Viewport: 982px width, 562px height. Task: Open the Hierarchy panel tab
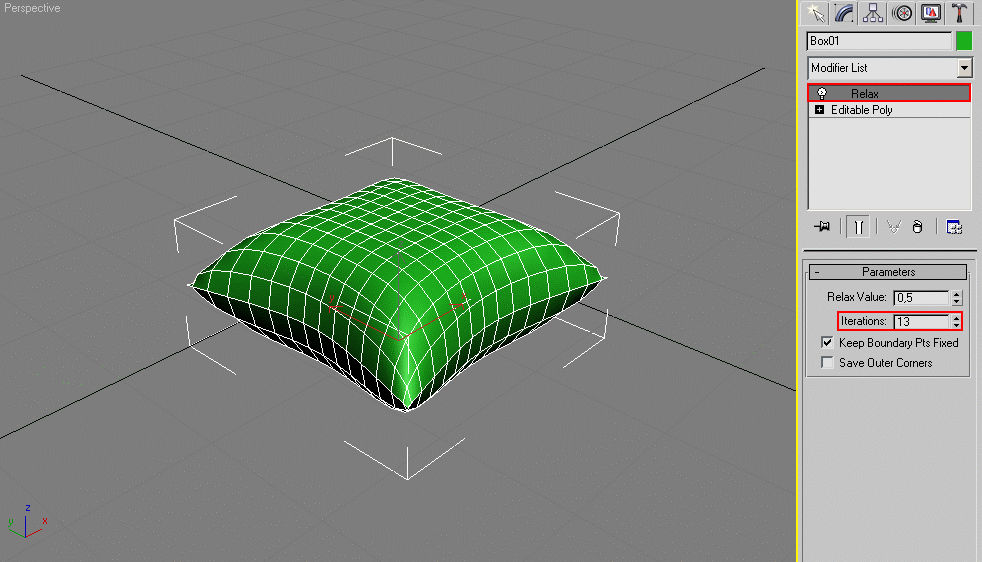tap(872, 13)
